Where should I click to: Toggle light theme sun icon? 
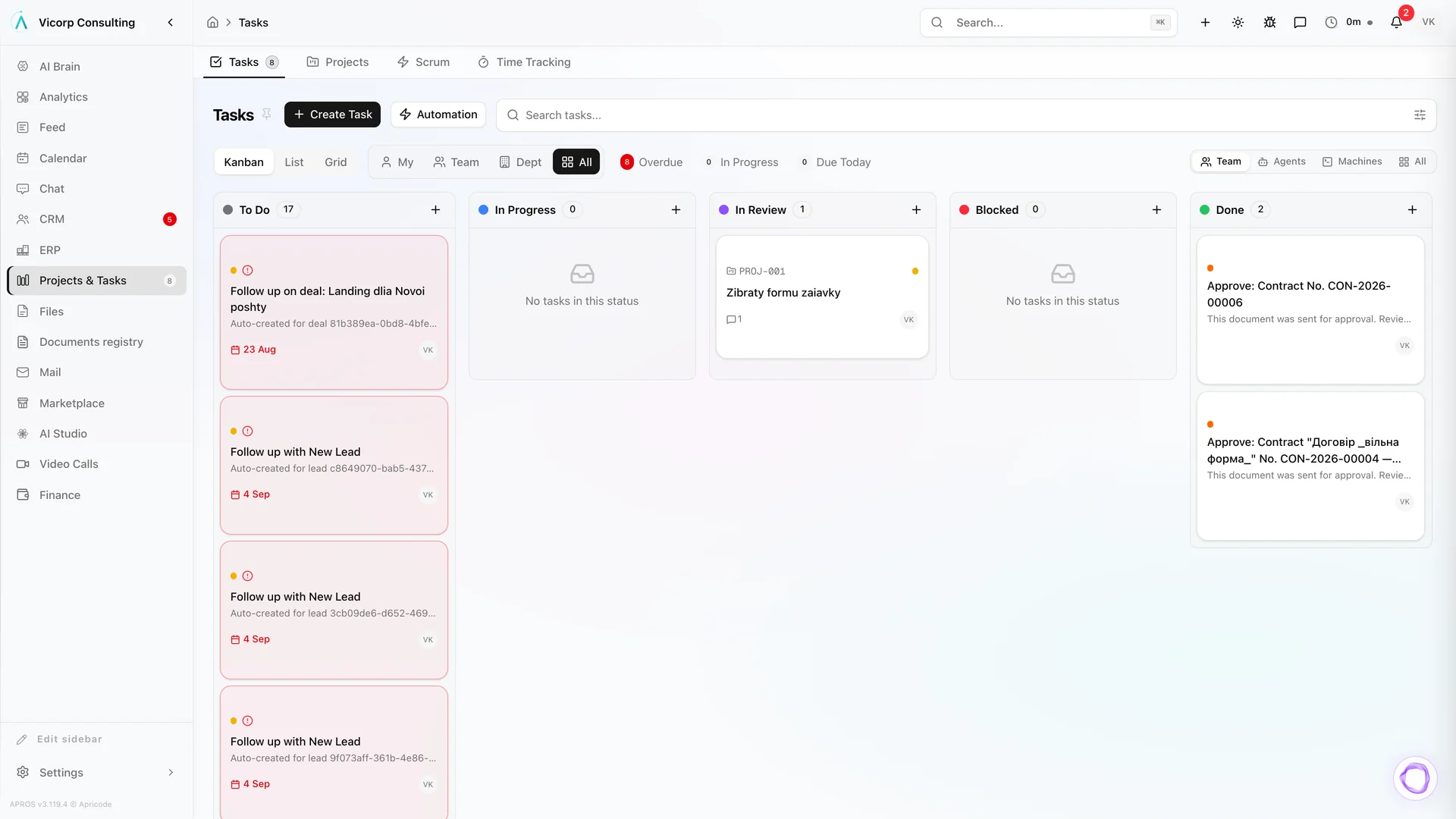pos(1238,23)
